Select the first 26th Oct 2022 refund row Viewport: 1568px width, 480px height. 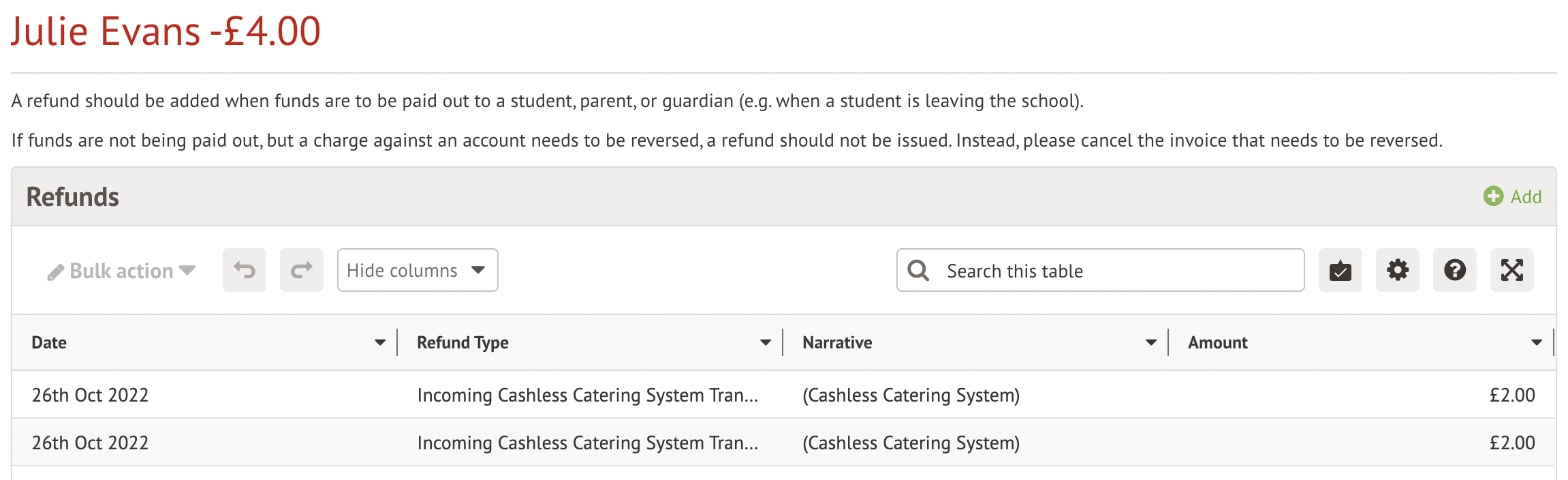90,395
